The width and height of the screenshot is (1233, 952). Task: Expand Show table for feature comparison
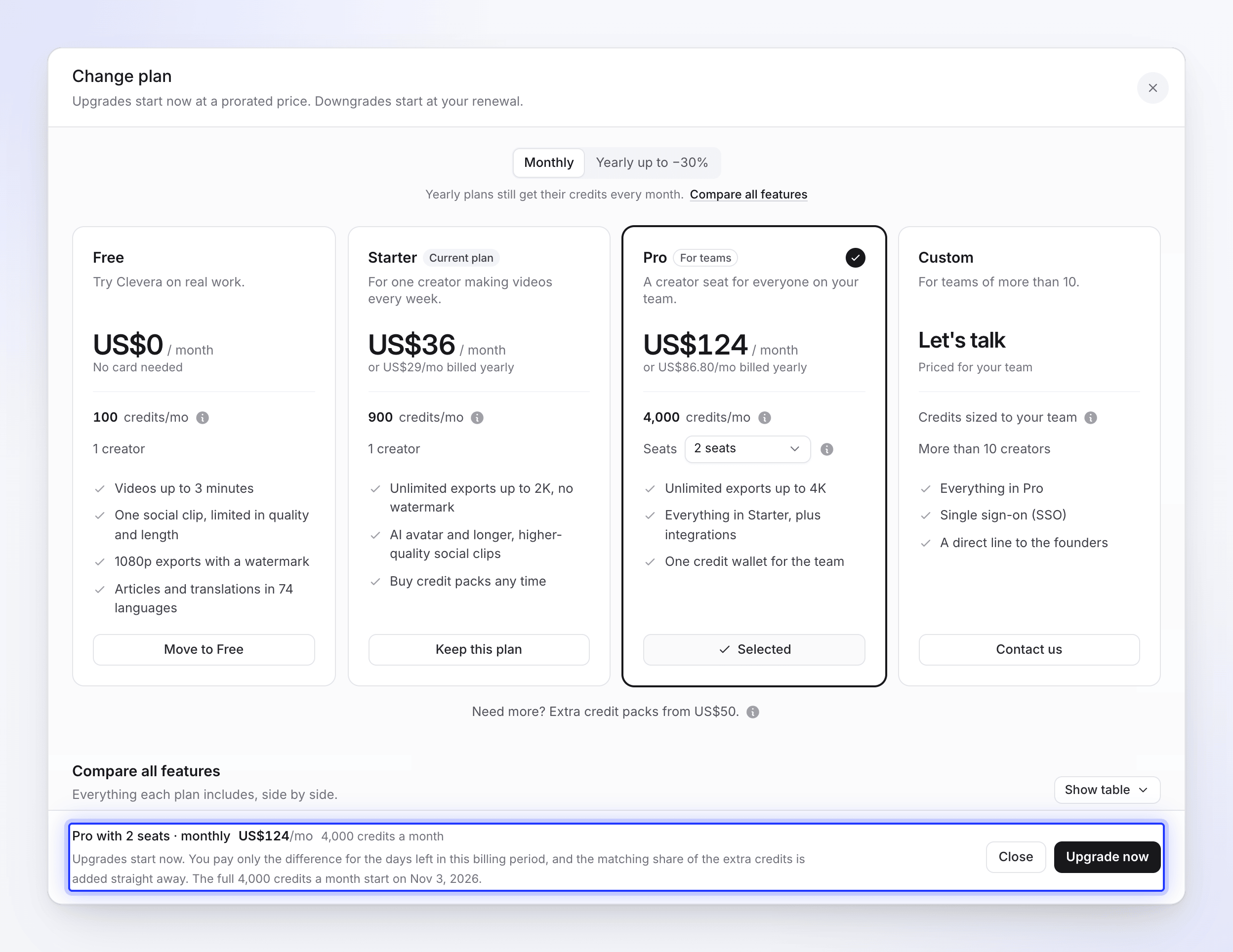click(x=1107, y=790)
